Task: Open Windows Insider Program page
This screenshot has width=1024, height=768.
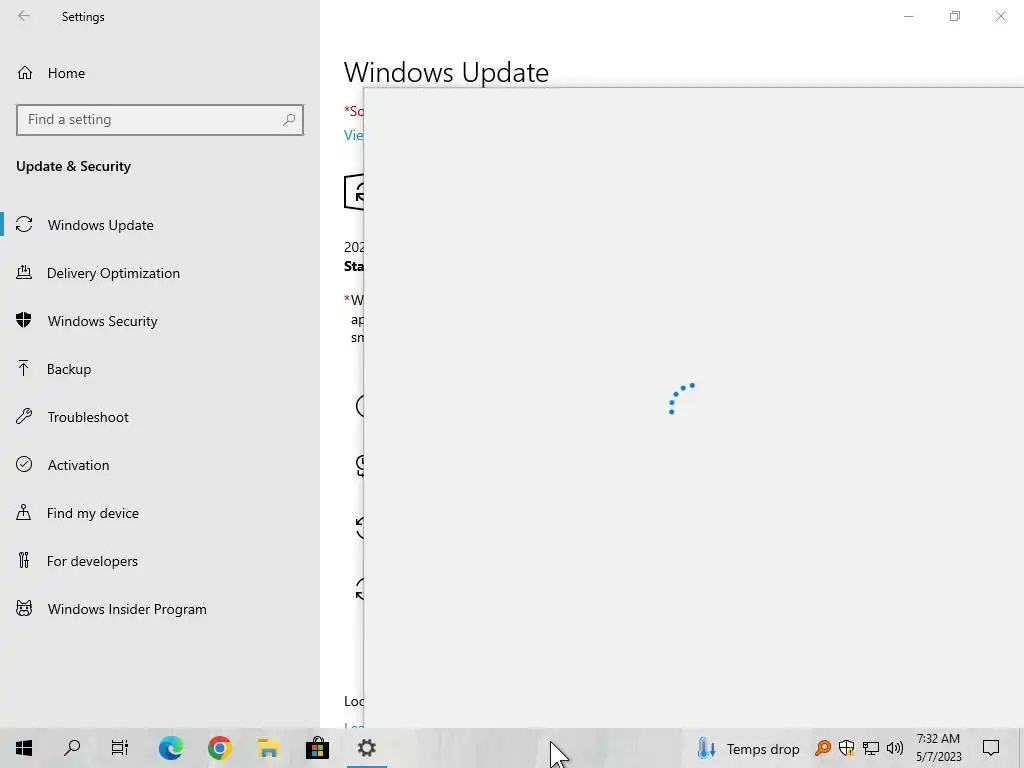Action: tap(160, 609)
